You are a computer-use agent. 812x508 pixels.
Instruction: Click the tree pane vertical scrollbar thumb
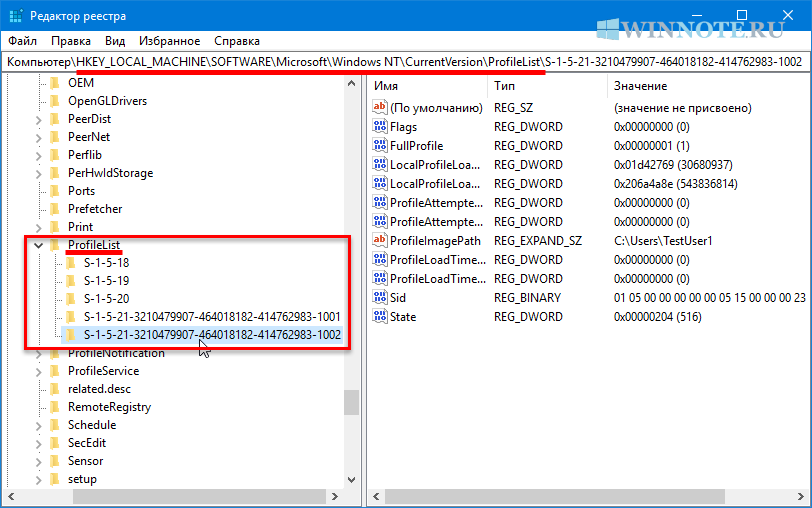[352, 402]
